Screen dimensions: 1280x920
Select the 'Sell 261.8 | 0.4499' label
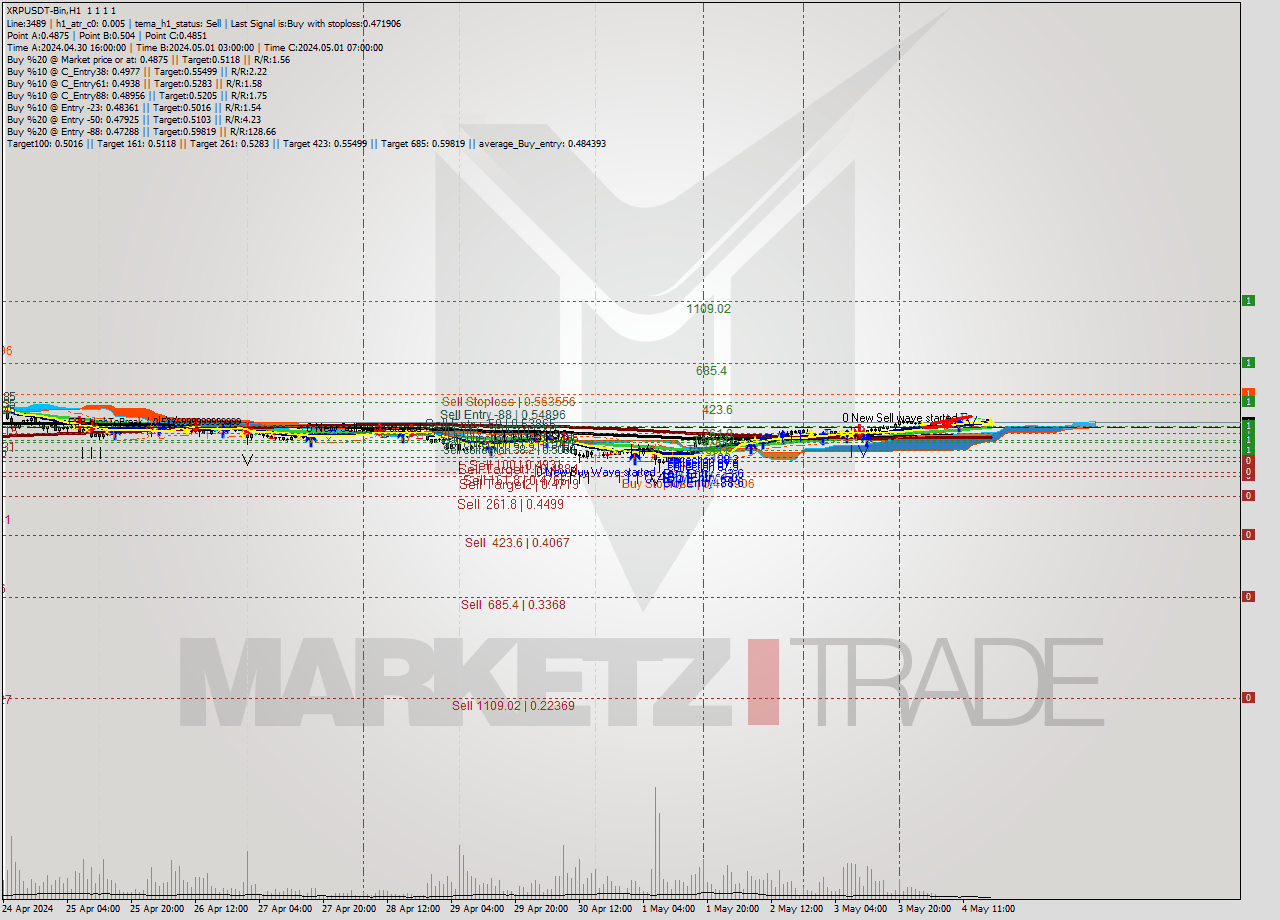point(510,504)
